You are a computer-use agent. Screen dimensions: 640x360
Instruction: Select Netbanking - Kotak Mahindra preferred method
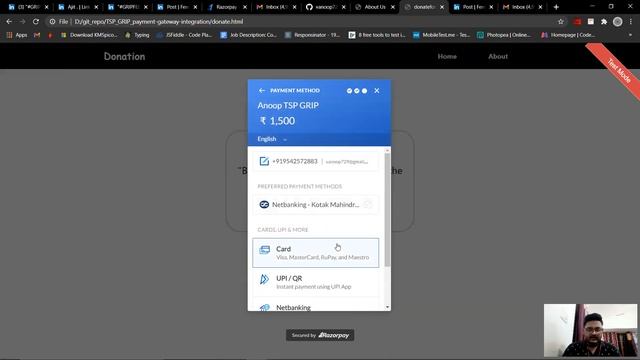pyautogui.click(x=316, y=204)
